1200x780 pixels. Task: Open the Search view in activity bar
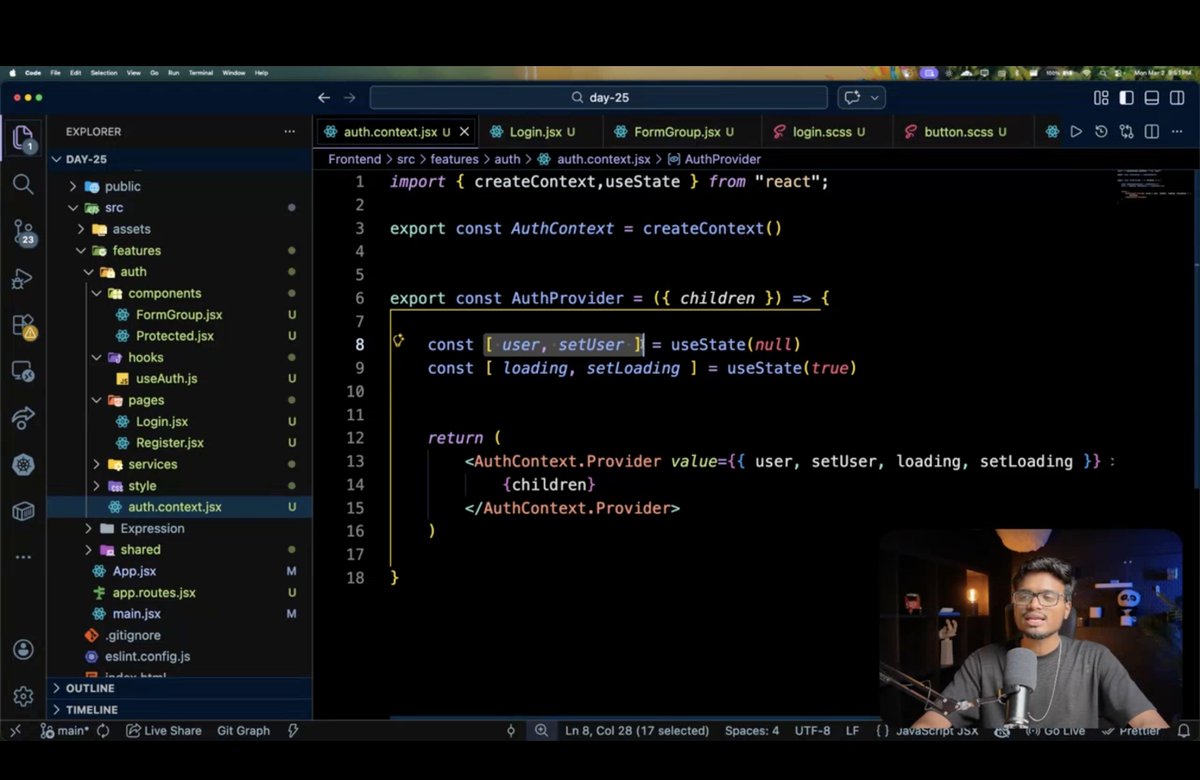click(23, 185)
